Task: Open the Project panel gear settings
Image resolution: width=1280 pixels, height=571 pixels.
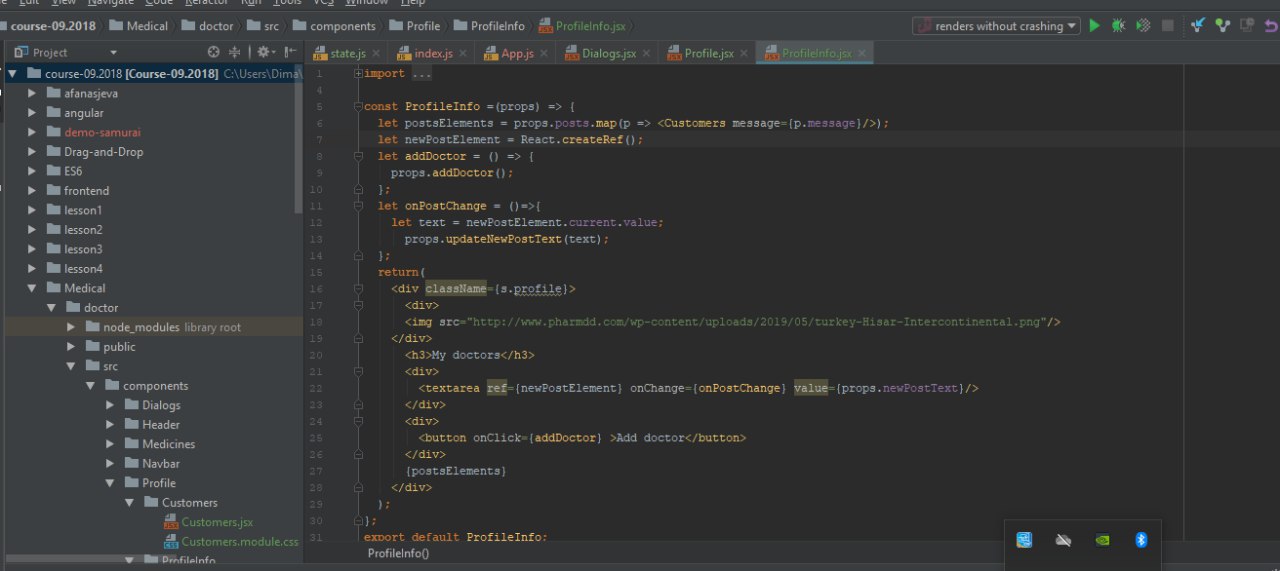Action: click(x=264, y=52)
